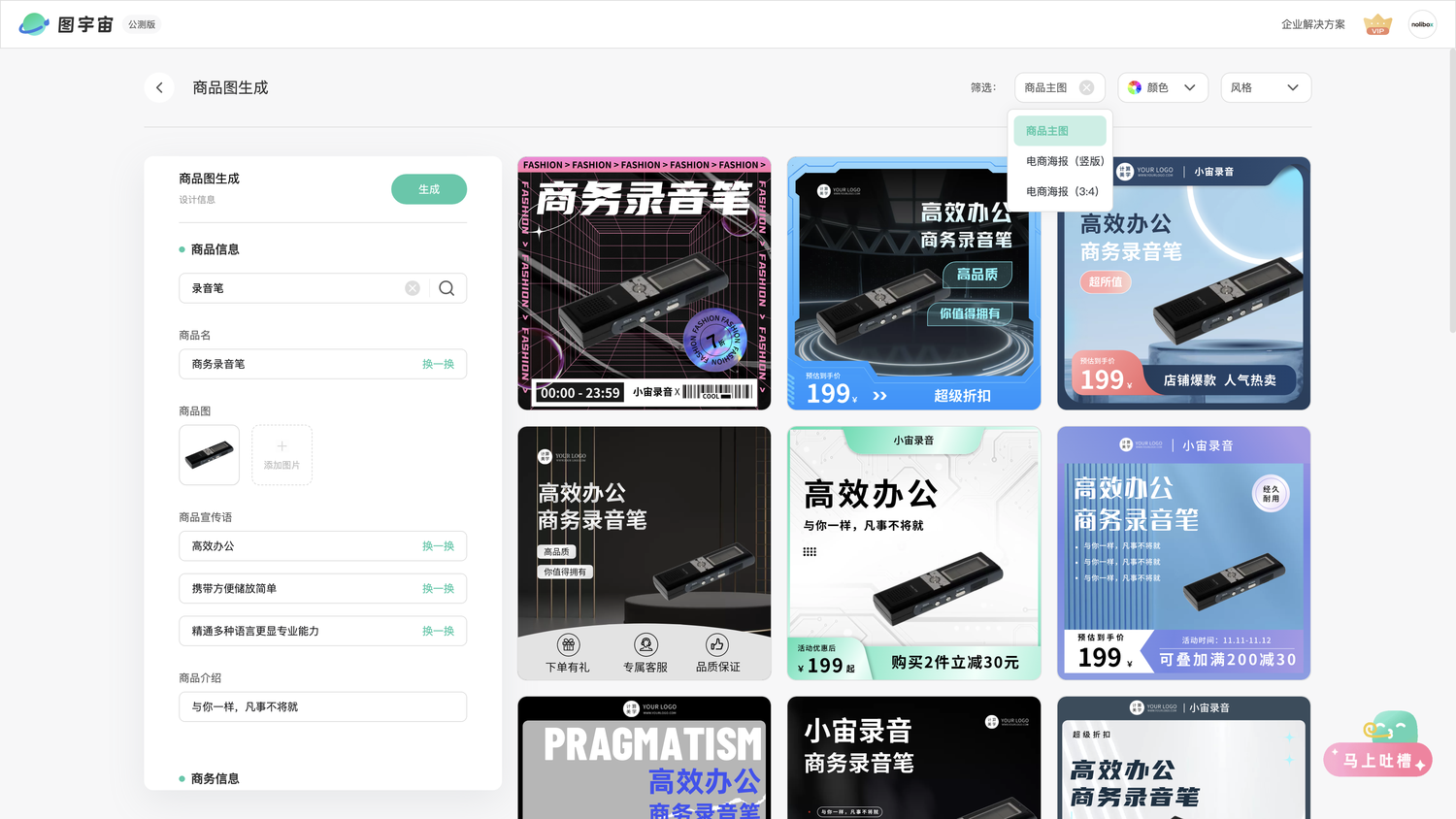Viewport: 1456px width, 819px height.
Task: Open the purple 可叠加满200减30 template
Action: (1183, 553)
